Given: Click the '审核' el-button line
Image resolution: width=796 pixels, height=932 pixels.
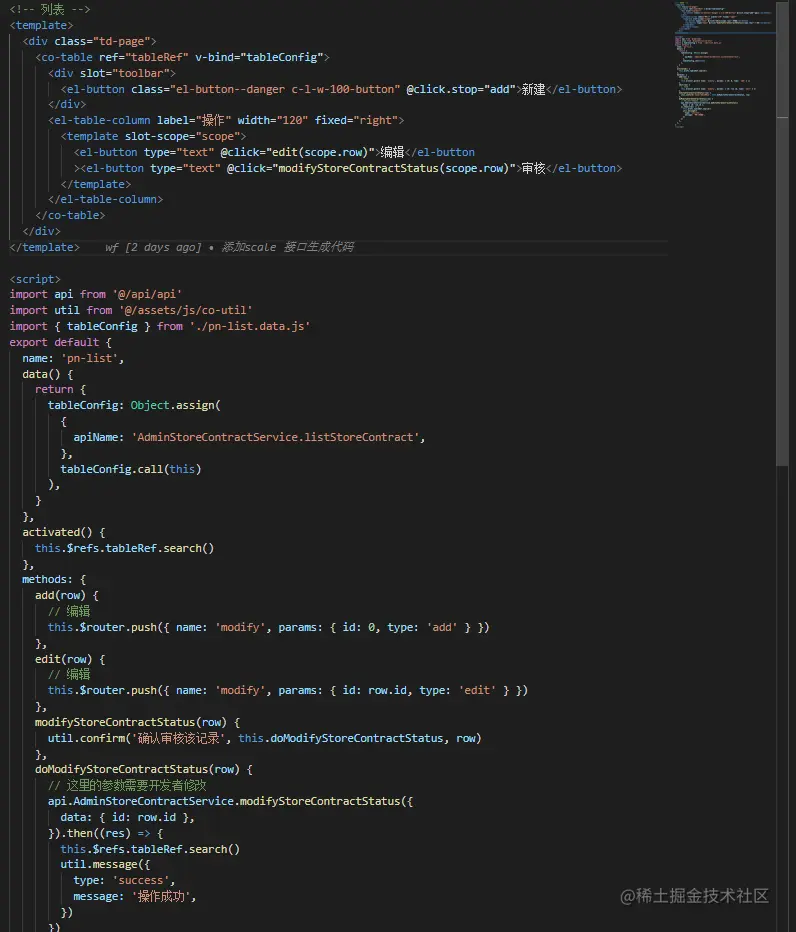Looking at the screenshot, I should coord(348,169).
